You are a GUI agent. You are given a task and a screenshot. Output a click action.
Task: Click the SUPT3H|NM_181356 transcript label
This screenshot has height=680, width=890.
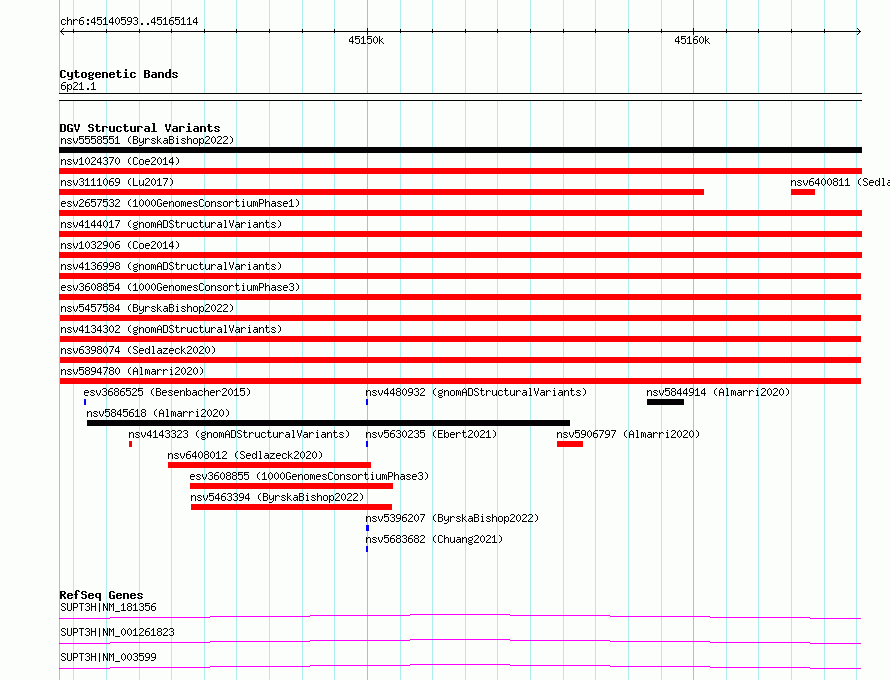108,607
